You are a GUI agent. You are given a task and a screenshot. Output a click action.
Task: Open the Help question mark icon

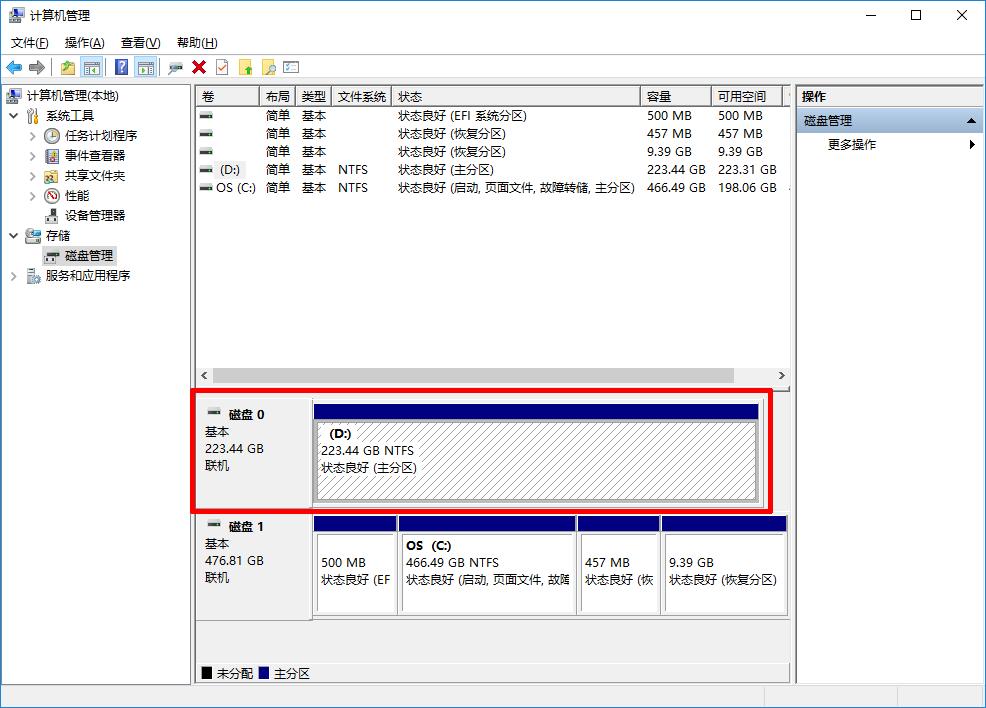(121, 67)
